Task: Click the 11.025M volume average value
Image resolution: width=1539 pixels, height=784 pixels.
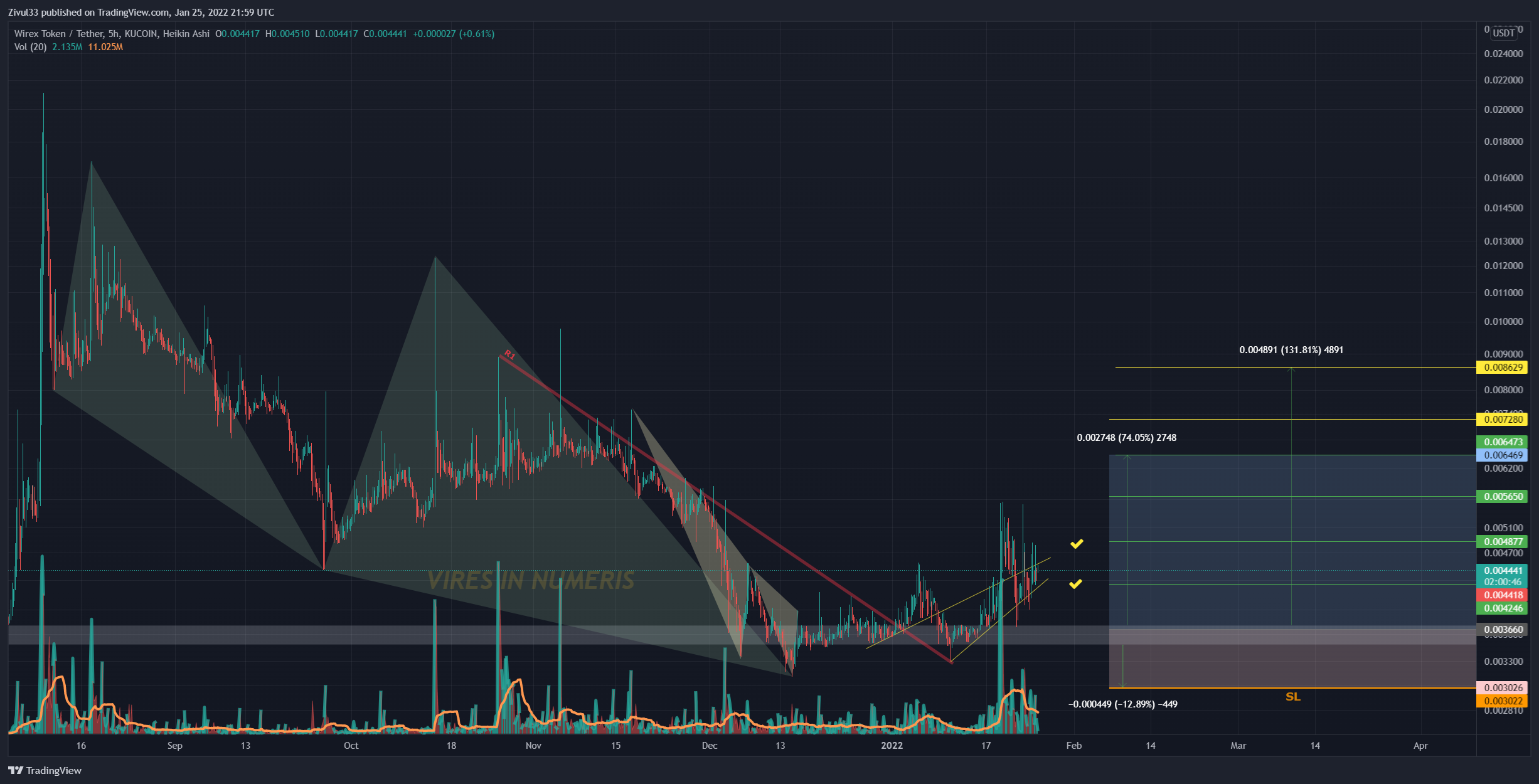Action: (x=105, y=47)
